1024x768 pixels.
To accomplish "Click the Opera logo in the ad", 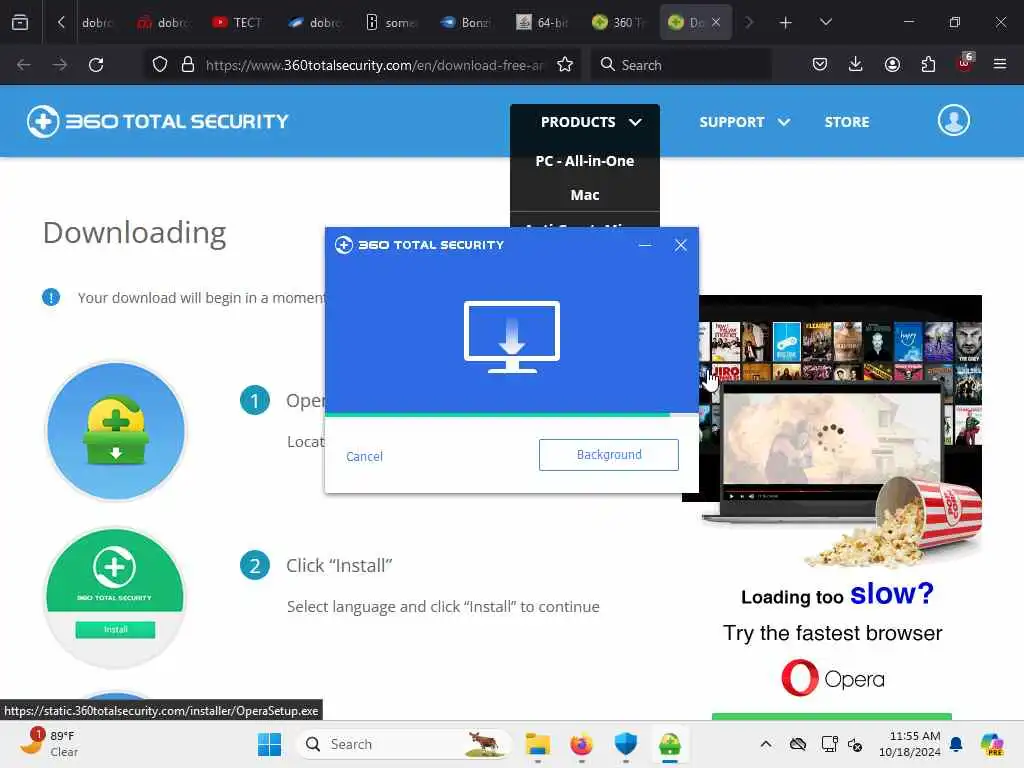I will [x=833, y=678].
